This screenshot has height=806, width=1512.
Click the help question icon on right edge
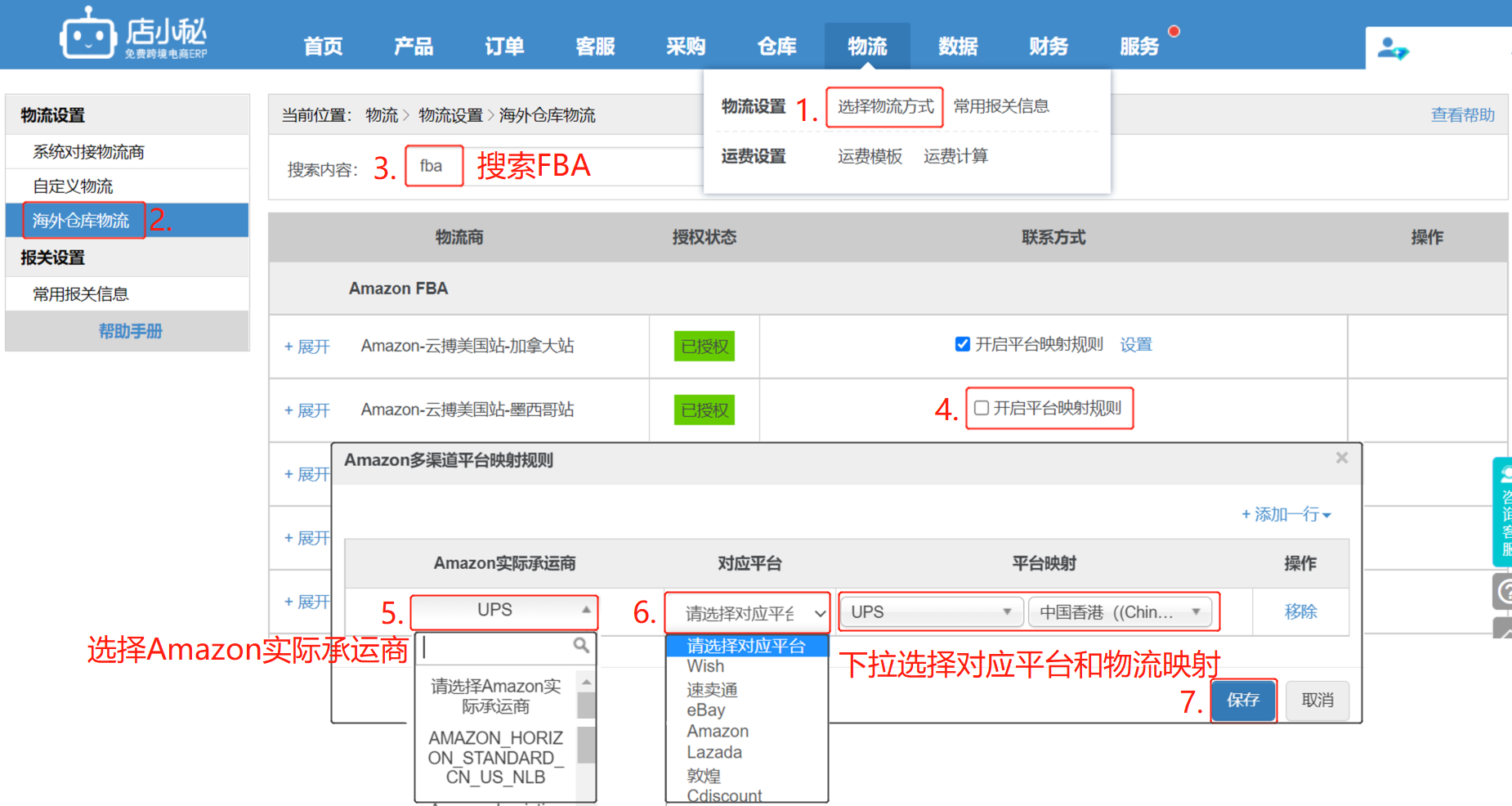tap(1502, 591)
